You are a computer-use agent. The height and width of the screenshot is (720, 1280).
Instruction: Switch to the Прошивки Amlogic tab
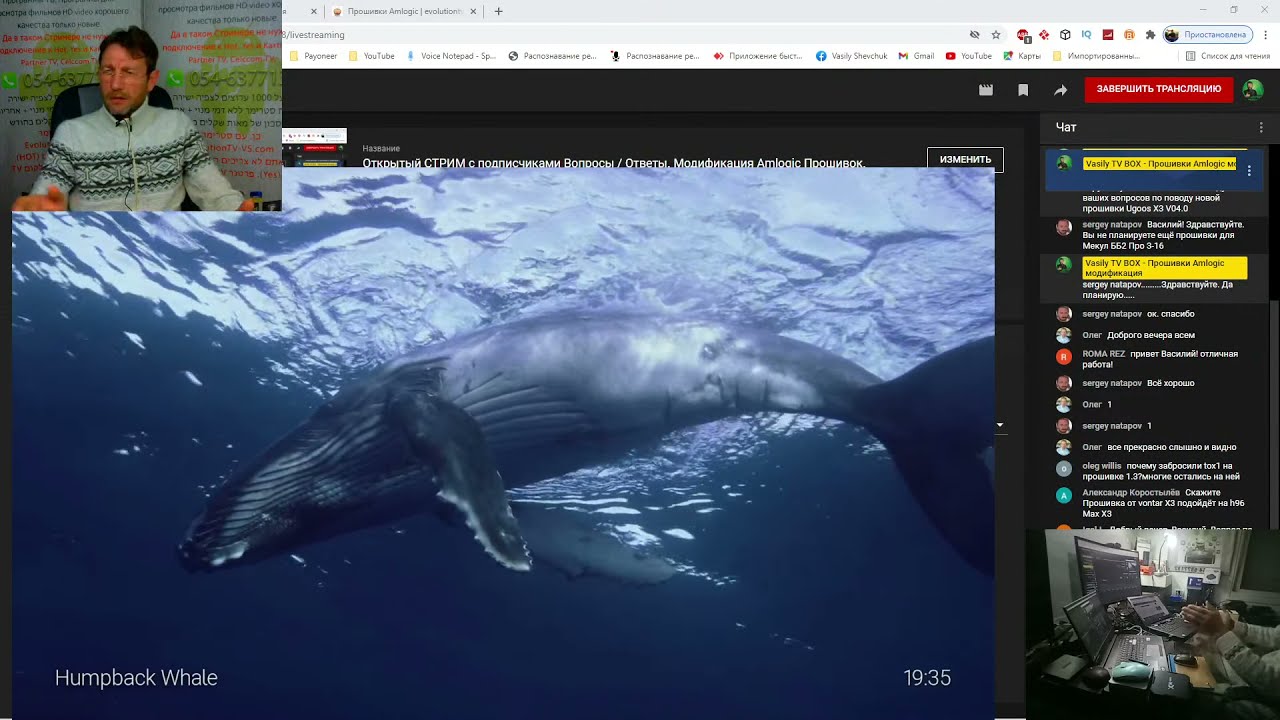coord(405,11)
